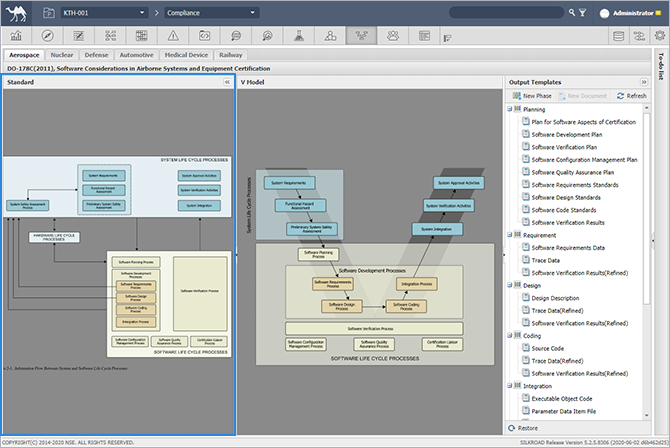The image size is (670, 448).
Task: Switch to the Defense tab
Action: coord(96,55)
